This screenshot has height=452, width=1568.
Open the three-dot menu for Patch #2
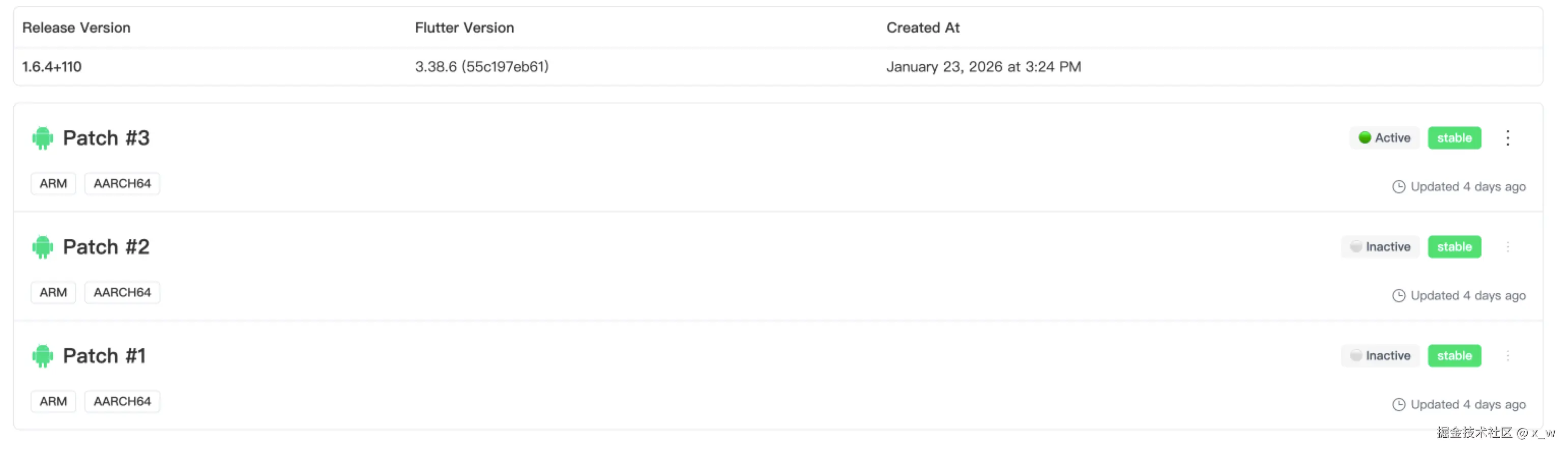(x=1508, y=247)
